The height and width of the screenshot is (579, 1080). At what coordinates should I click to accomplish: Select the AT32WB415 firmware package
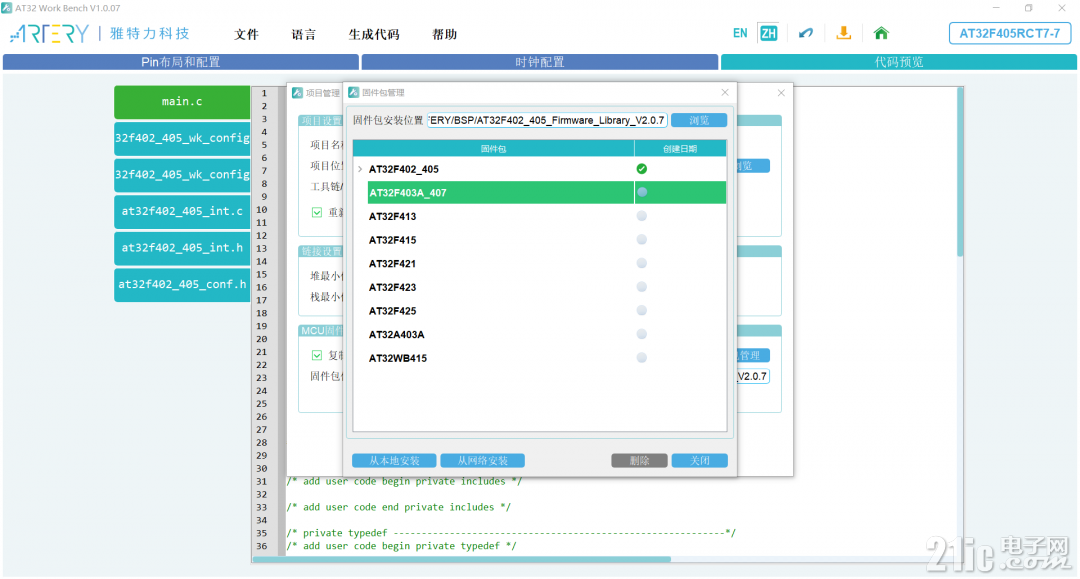pos(398,358)
